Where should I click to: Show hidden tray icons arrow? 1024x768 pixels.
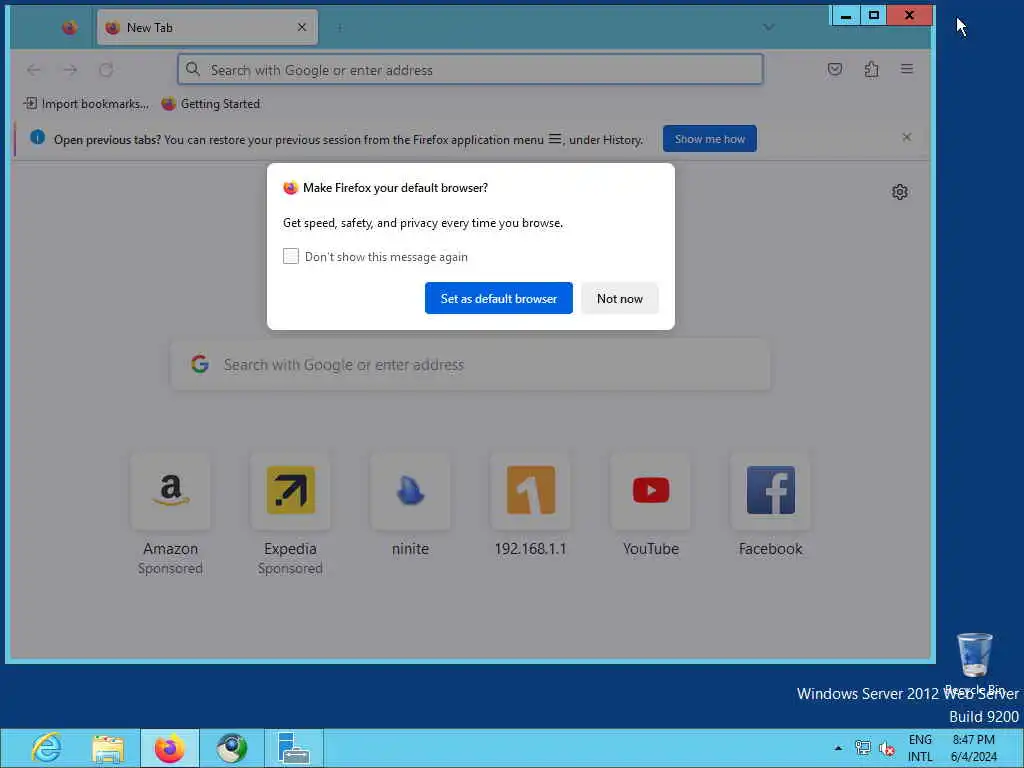(838, 748)
